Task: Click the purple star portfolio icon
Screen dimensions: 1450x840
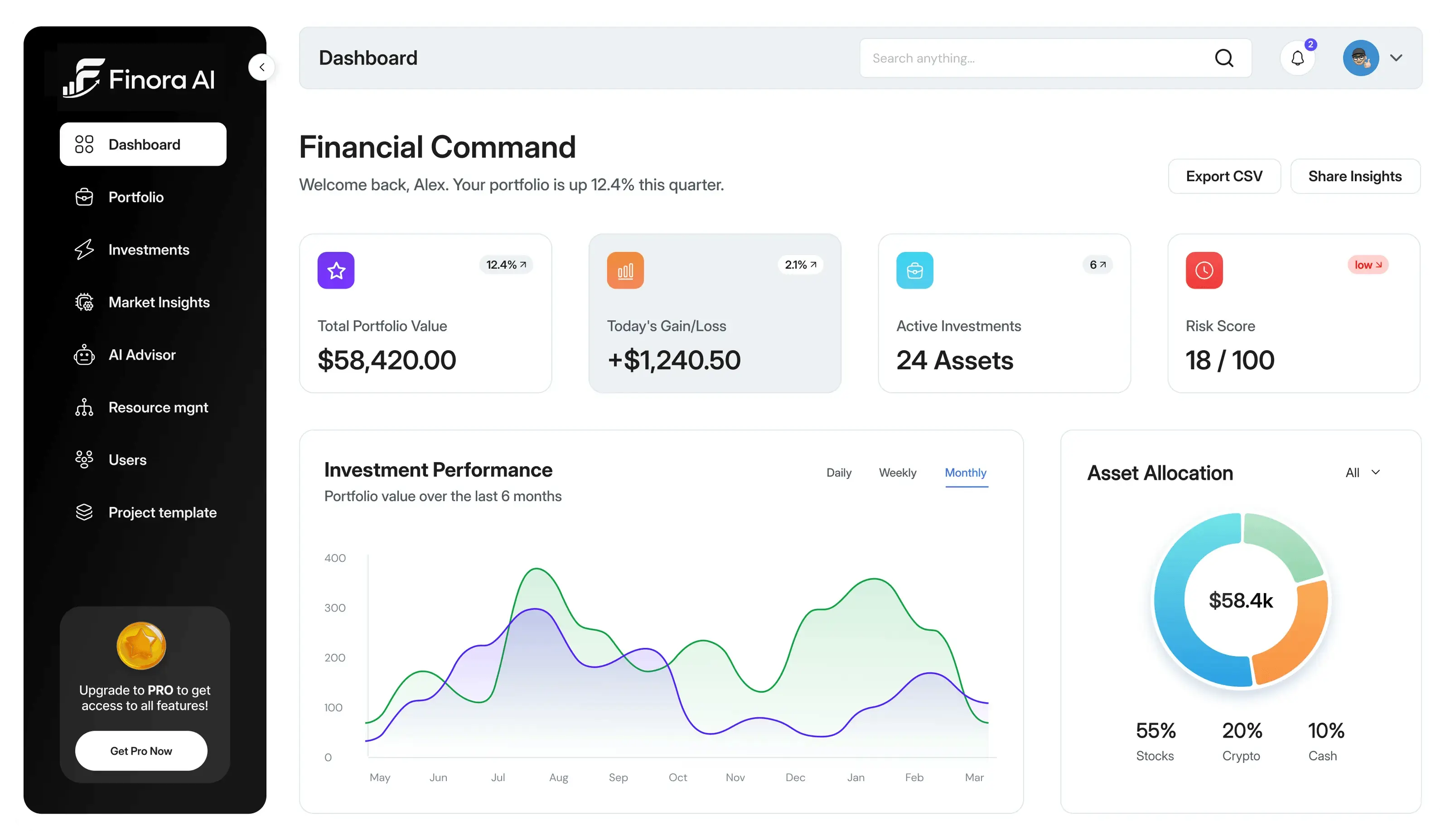Action: click(x=336, y=270)
